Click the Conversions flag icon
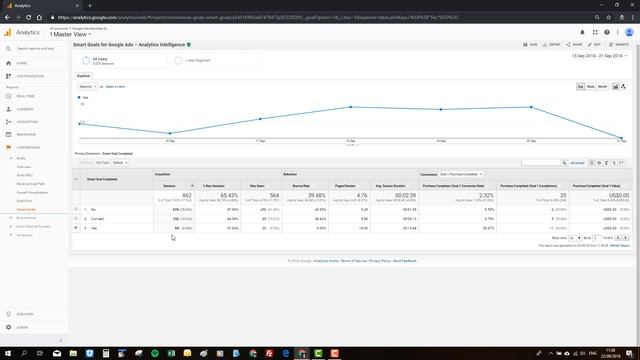The width and height of the screenshot is (640, 360). 9,147
